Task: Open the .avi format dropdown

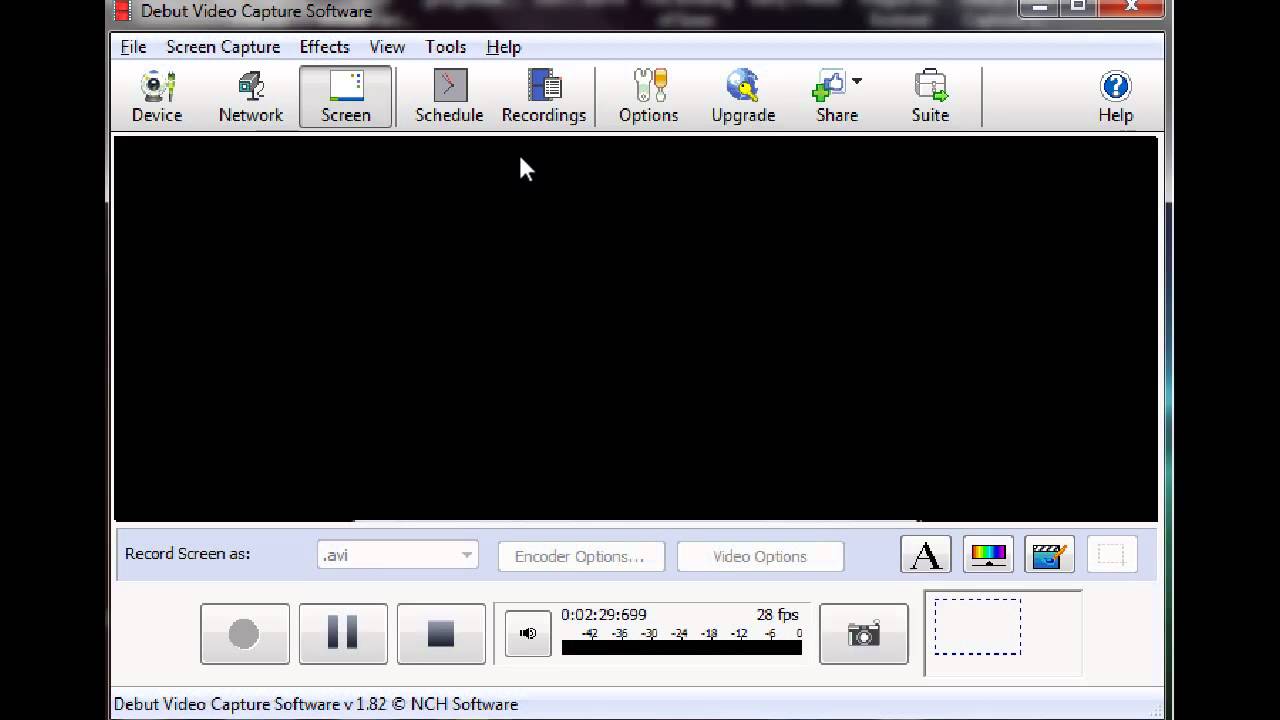Action: (x=398, y=555)
